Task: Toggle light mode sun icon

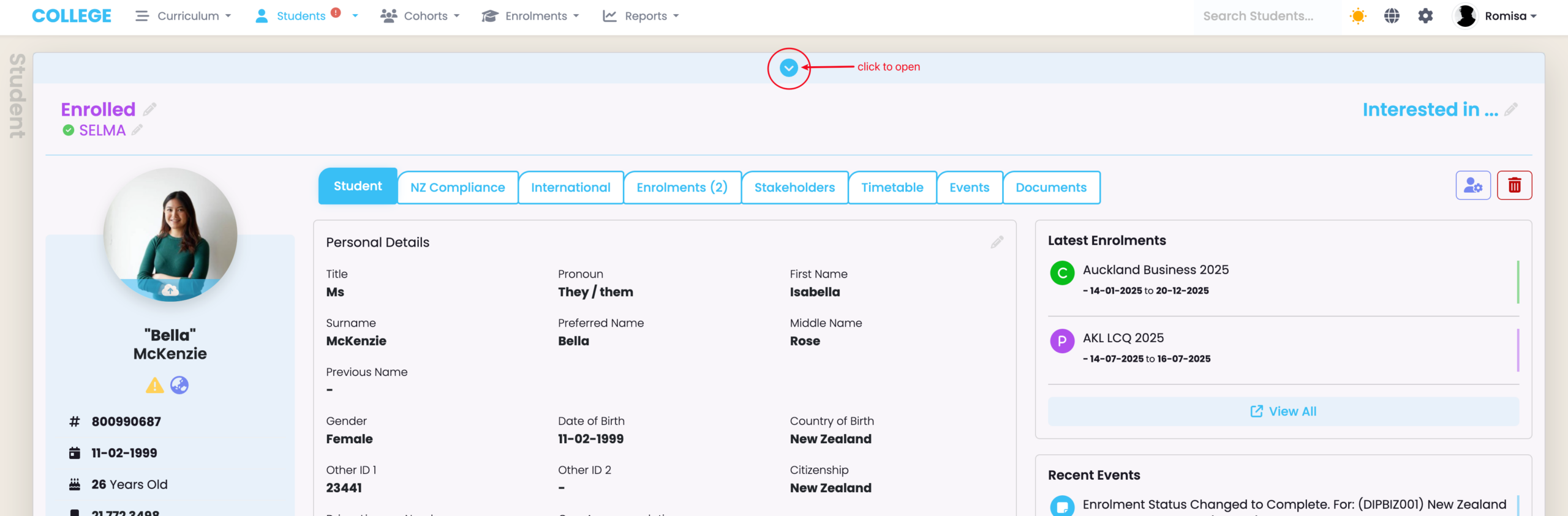Action: tap(1358, 16)
